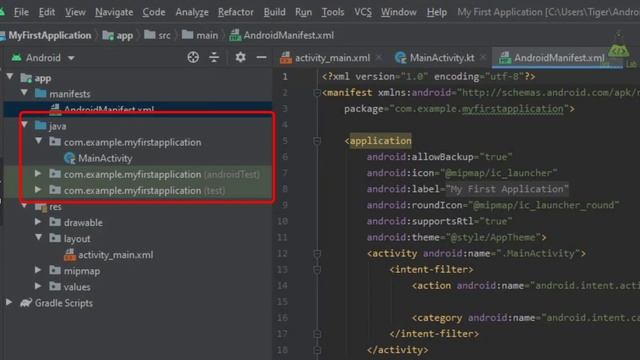Collapse main com.example.myfirstapplication package
640x360 pixels.
[x=39, y=141]
